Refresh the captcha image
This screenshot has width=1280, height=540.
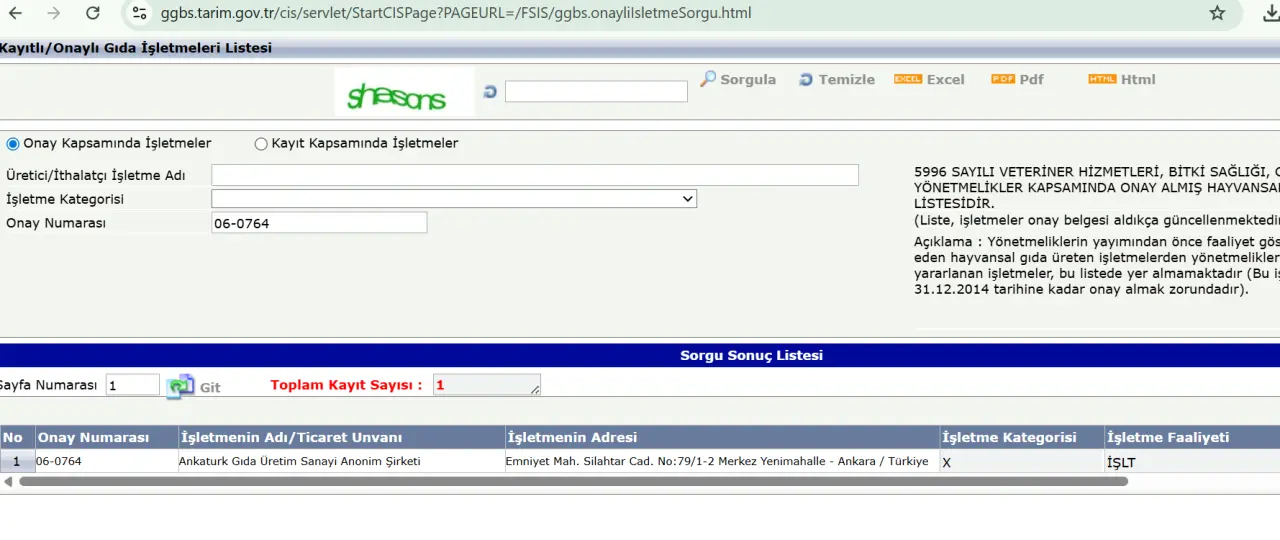tap(490, 91)
